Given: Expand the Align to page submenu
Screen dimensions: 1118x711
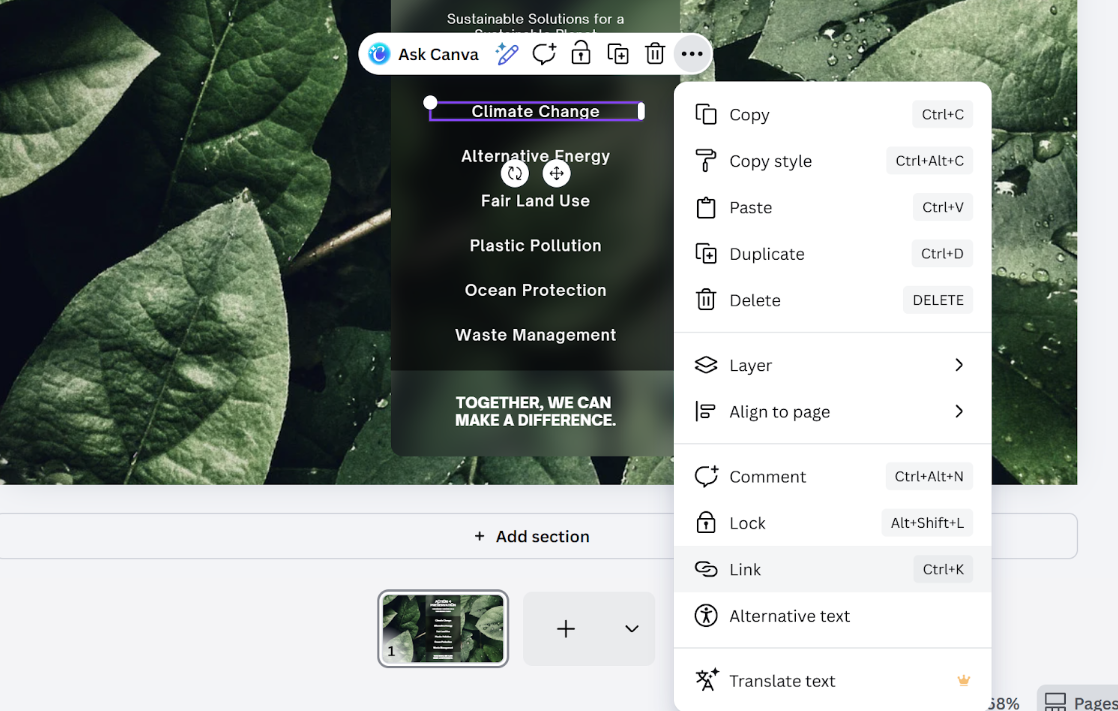Looking at the screenshot, I should click(x=832, y=411).
